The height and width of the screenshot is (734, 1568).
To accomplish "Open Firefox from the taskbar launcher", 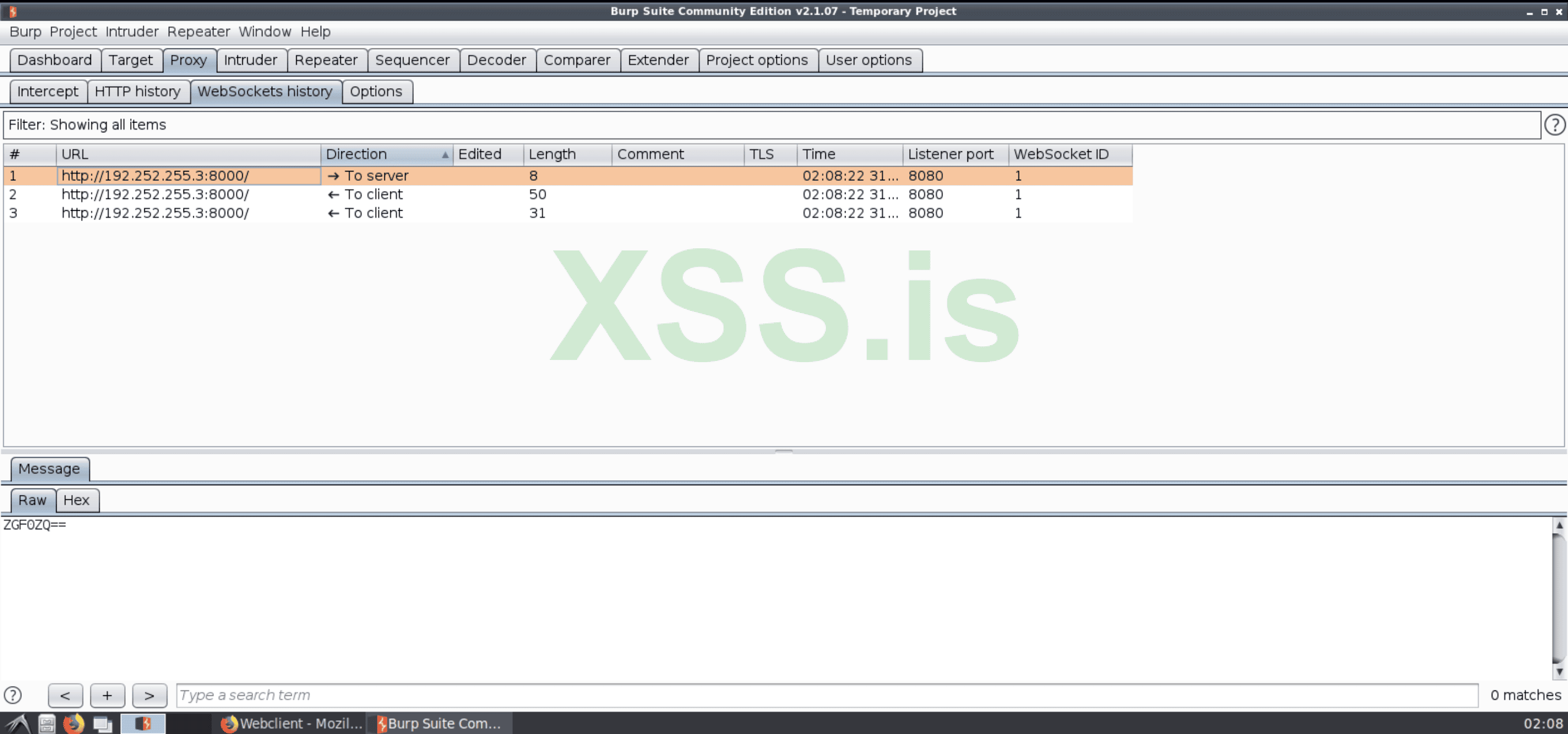I will tap(73, 724).
